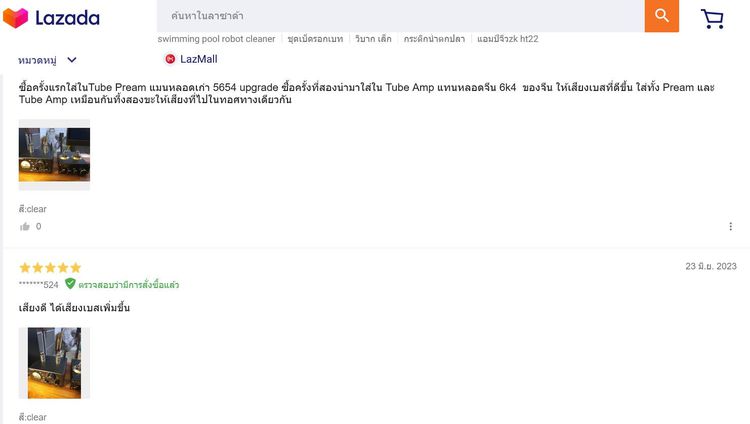The width and height of the screenshot is (750, 424).
Task: Click the chevron next to หมวดหมู่
Action: [x=72, y=60]
